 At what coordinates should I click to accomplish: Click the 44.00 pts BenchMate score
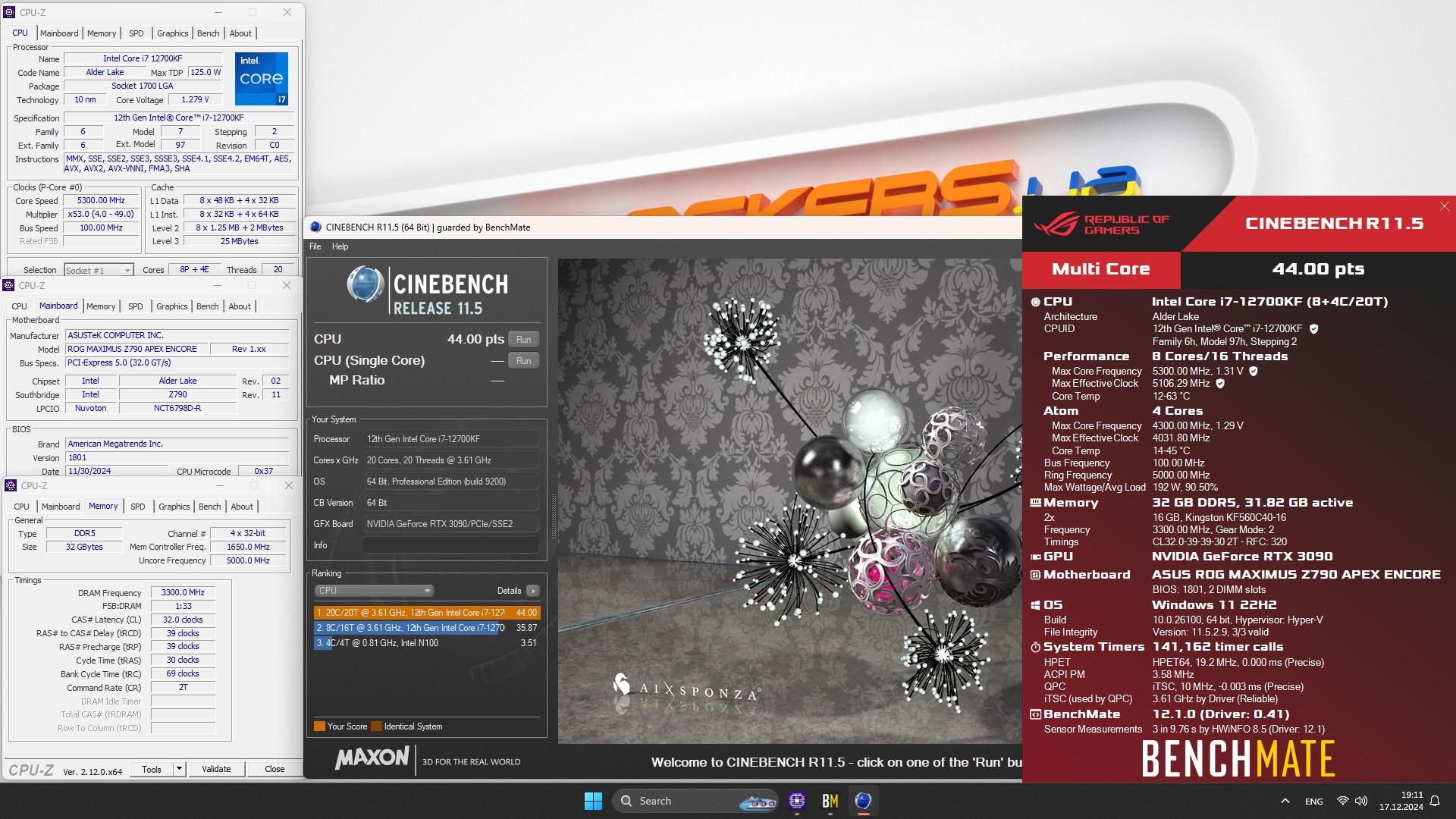(x=1318, y=269)
